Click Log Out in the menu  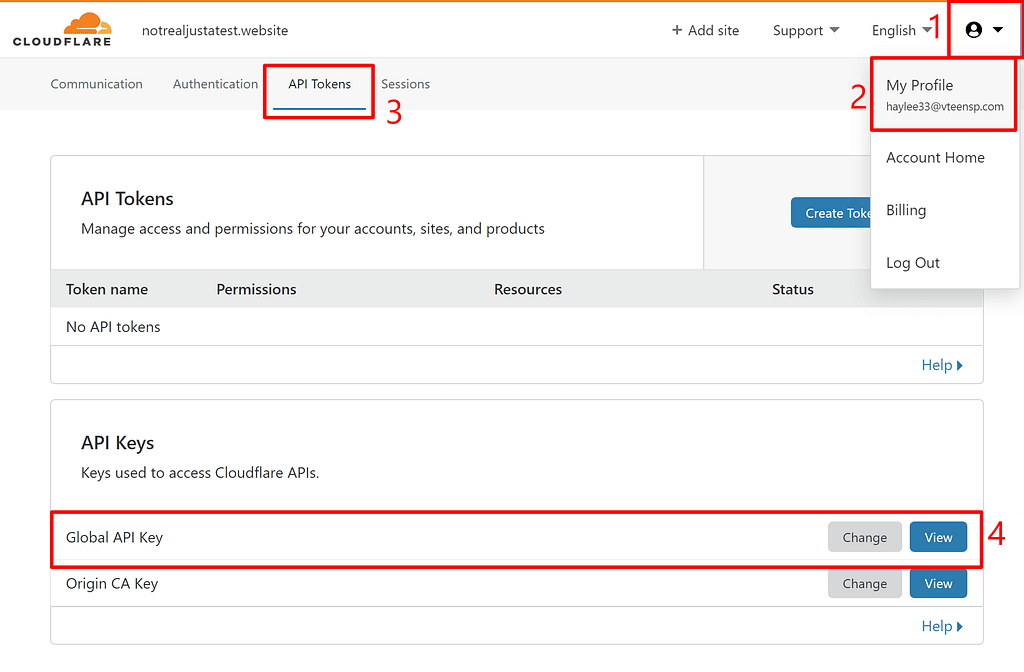[912, 262]
